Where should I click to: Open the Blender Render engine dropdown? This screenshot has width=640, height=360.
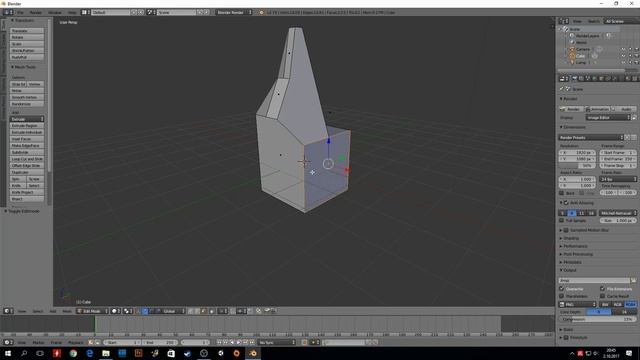click(234, 12)
